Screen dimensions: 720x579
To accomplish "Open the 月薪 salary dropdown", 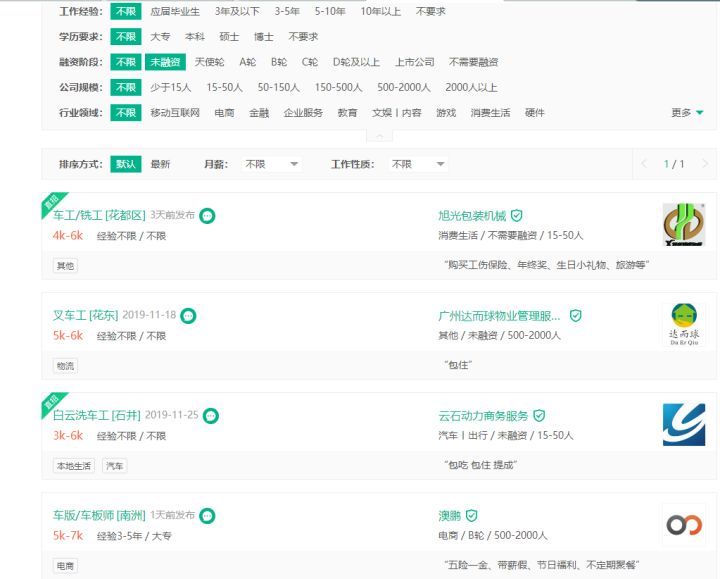I will [x=272, y=164].
